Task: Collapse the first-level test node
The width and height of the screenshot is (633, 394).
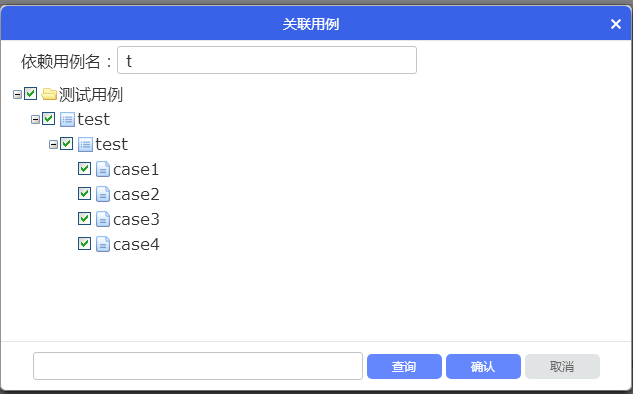Action: tap(36, 119)
